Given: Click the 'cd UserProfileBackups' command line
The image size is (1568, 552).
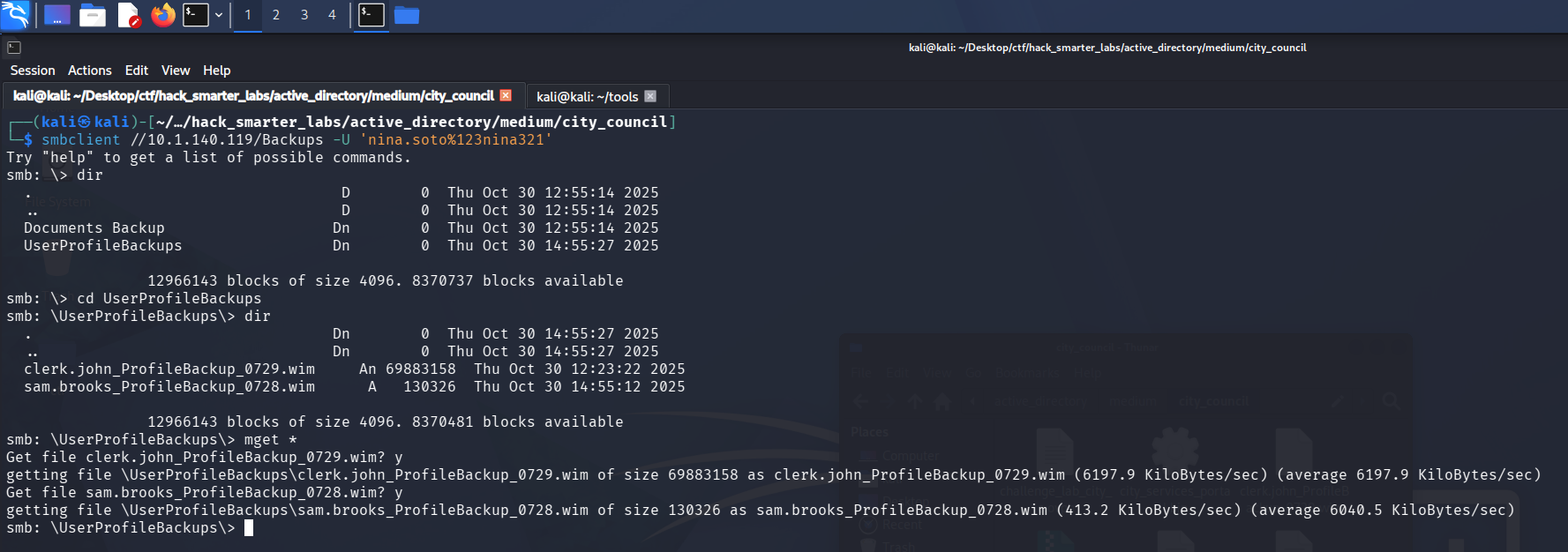Looking at the screenshot, I should (169, 298).
